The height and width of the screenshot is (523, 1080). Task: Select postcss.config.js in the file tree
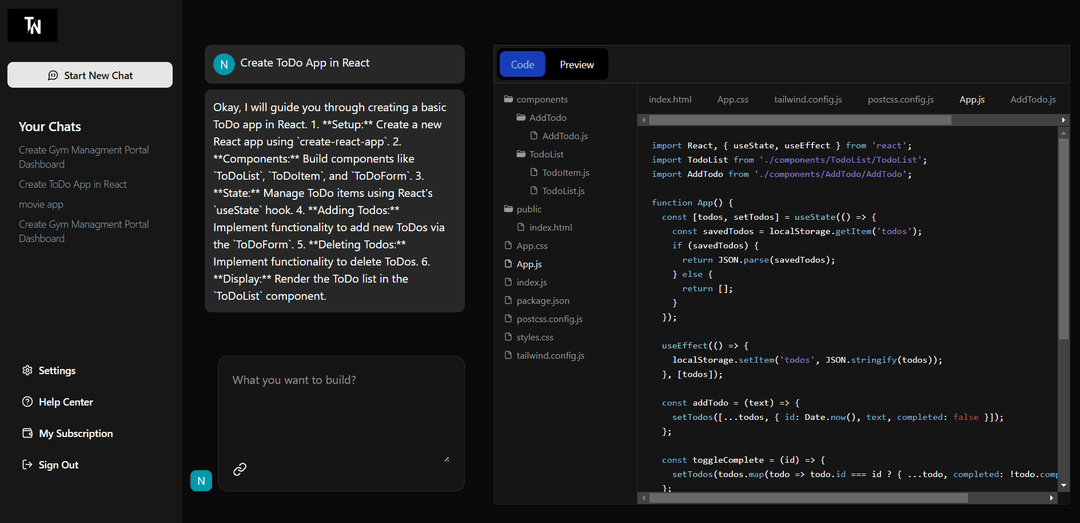click(543, 319)
